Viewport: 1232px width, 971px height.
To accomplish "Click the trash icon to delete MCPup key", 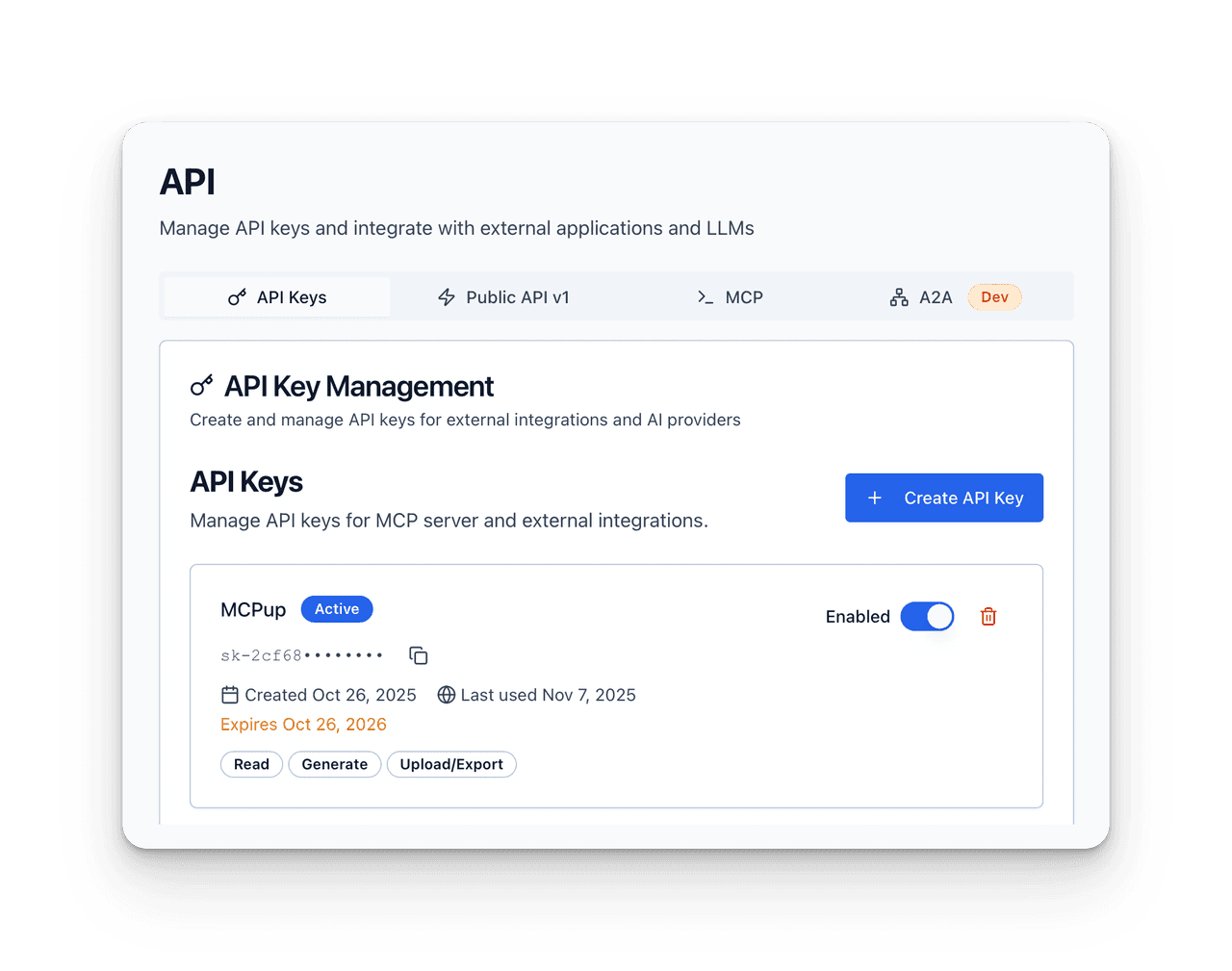I will (x=988, y=616).
